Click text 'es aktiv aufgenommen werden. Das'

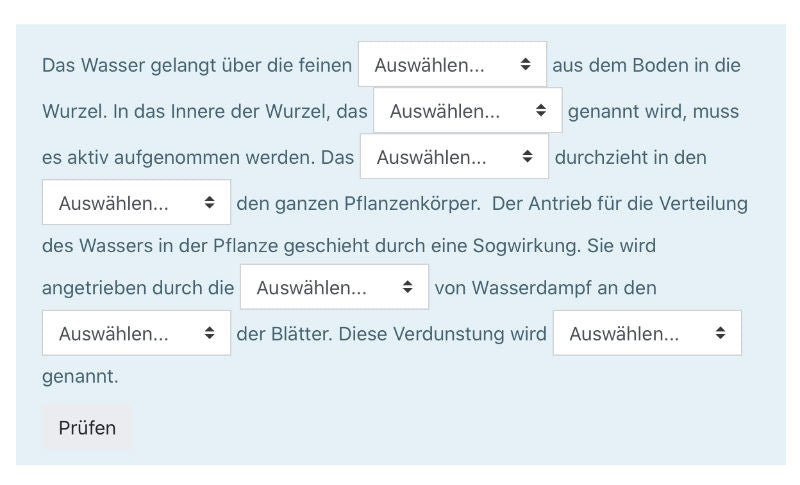[198, 158]
